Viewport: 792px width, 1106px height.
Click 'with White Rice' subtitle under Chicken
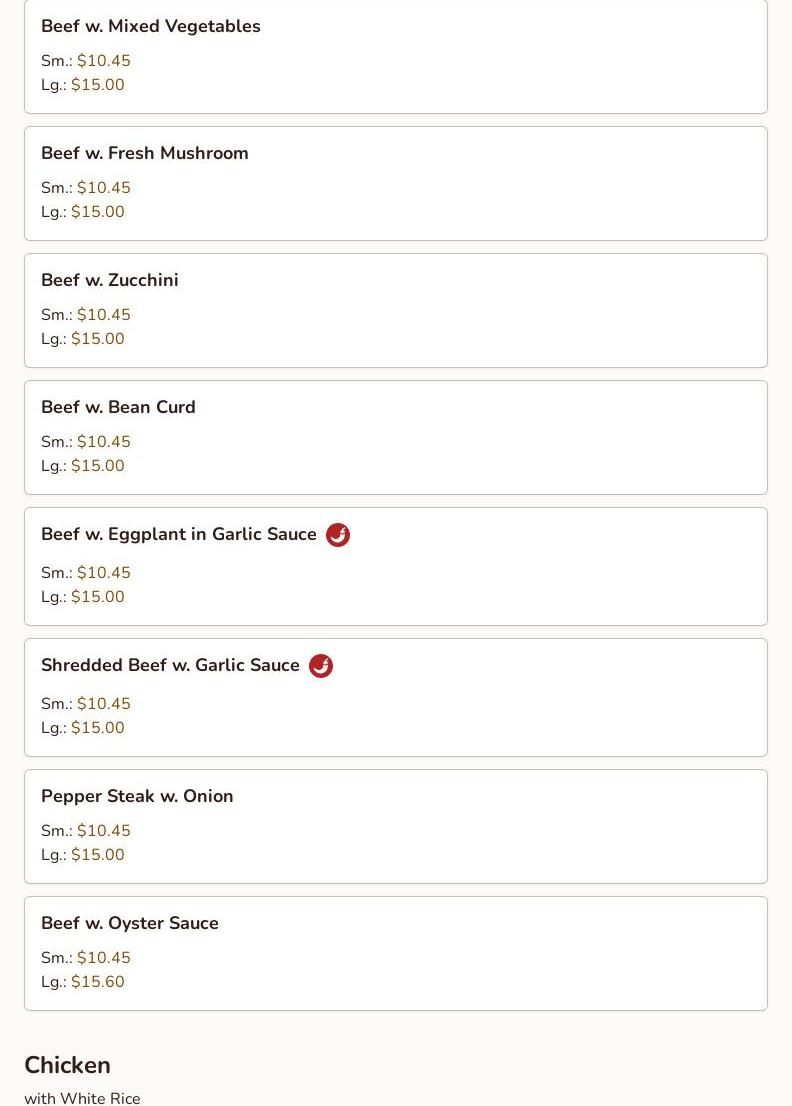tap(82, 1098)
